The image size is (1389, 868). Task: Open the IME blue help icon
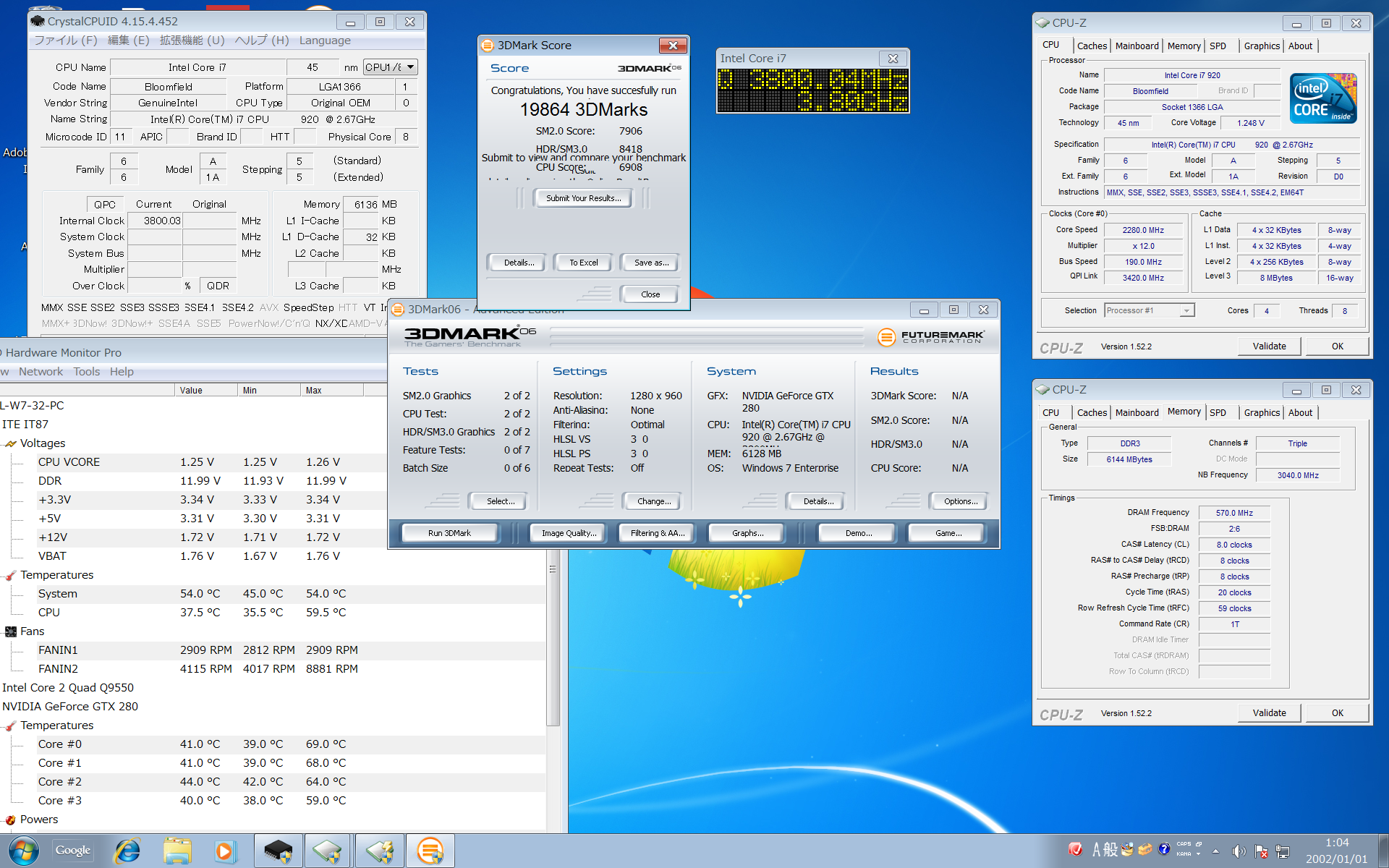coord(1164,849)
